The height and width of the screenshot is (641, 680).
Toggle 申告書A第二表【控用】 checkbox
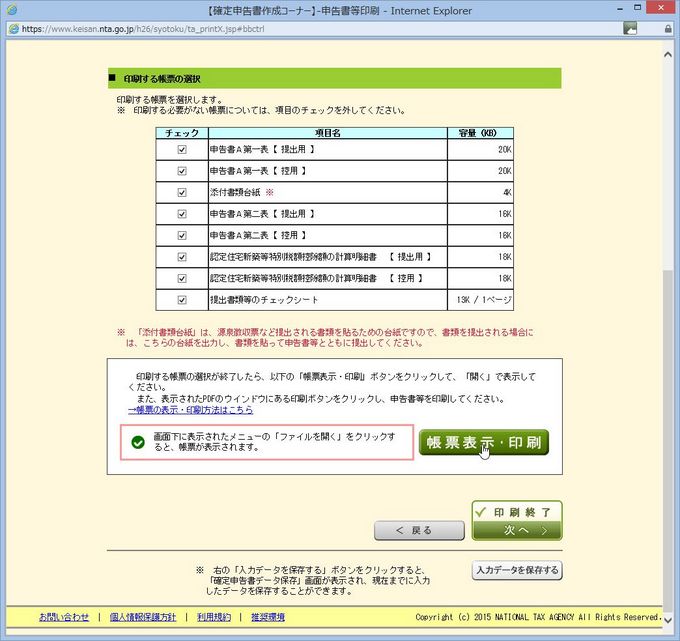pyautogui.click(x=182, y=235)
